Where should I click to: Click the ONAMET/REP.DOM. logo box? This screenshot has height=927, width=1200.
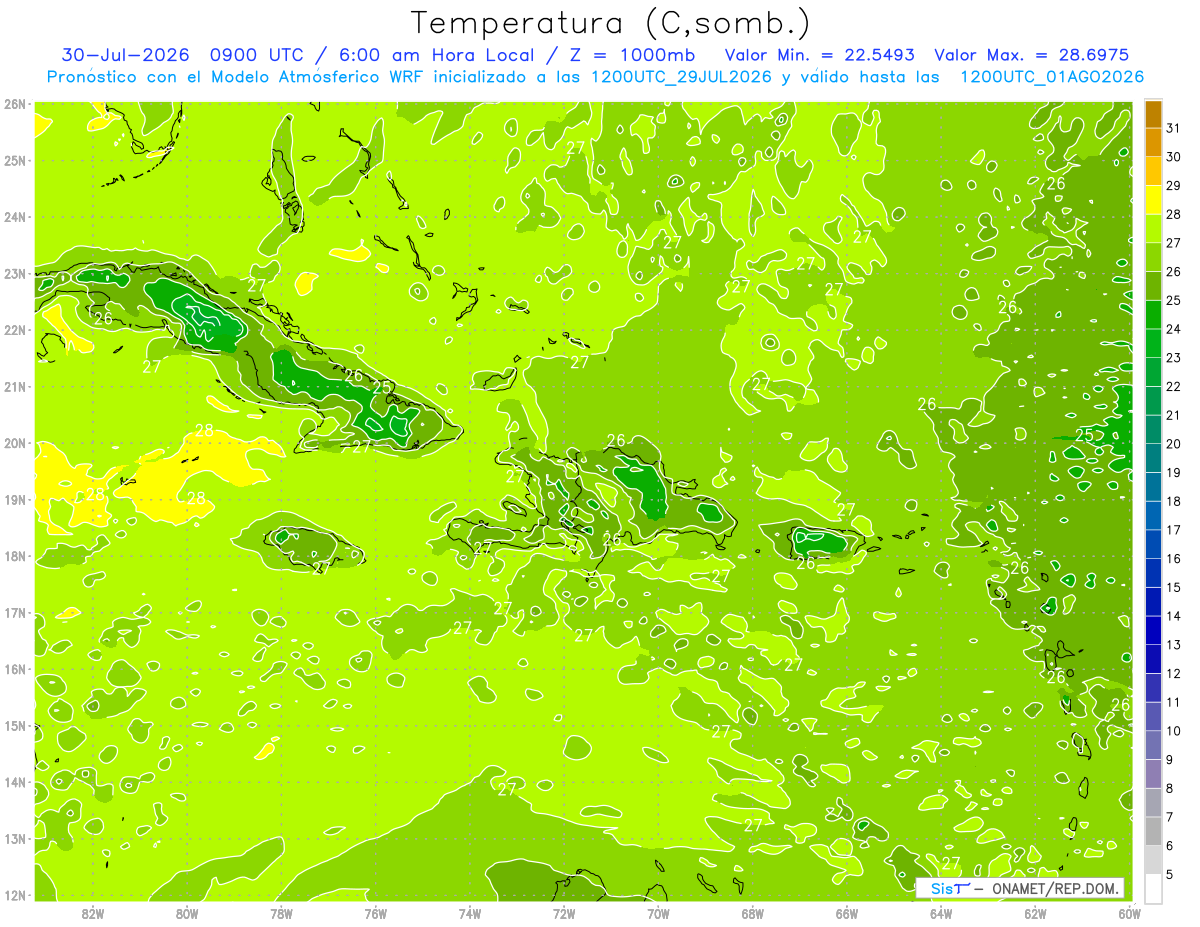[x=1019, y=888]
